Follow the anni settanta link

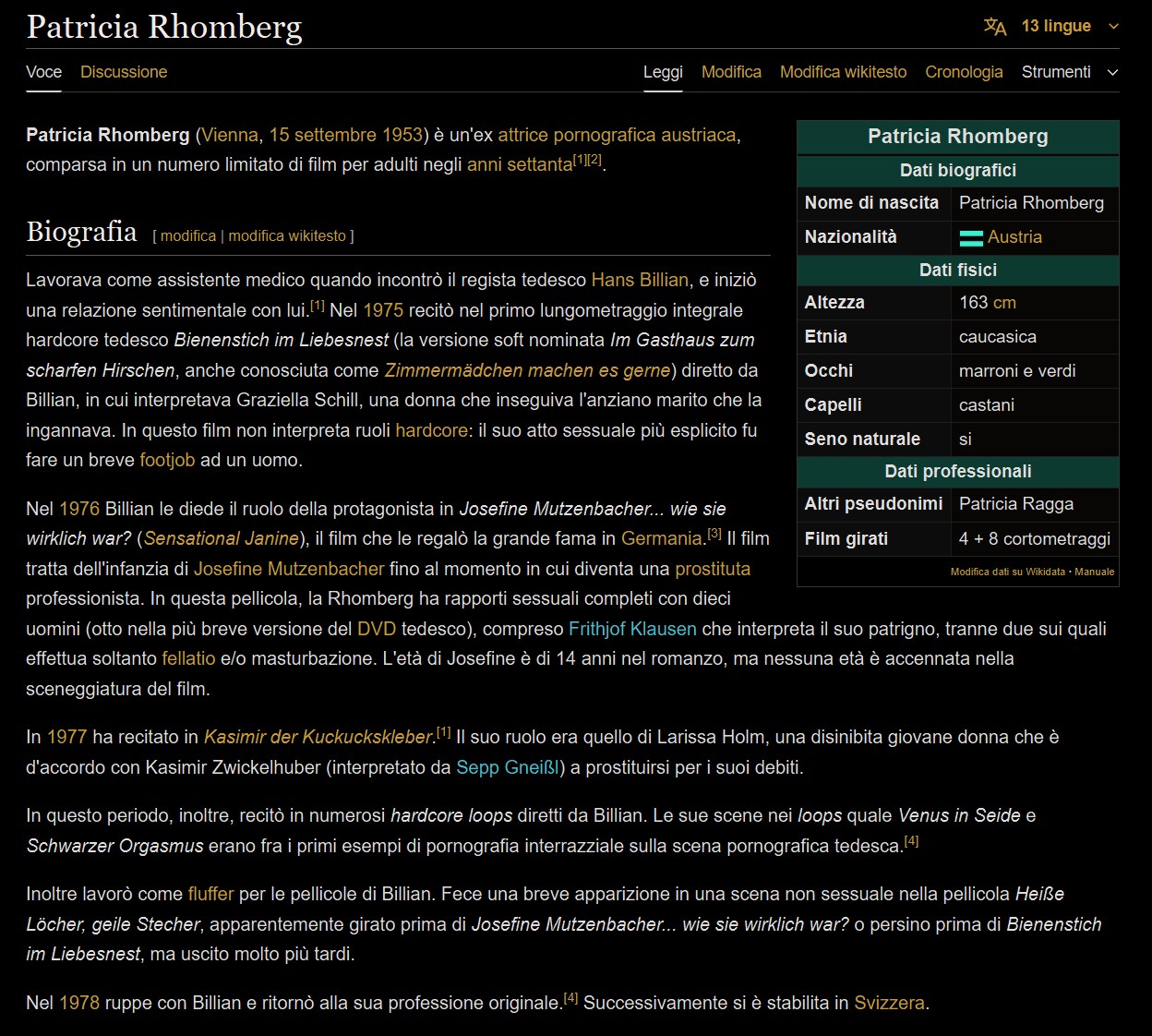tap(520, 164)
